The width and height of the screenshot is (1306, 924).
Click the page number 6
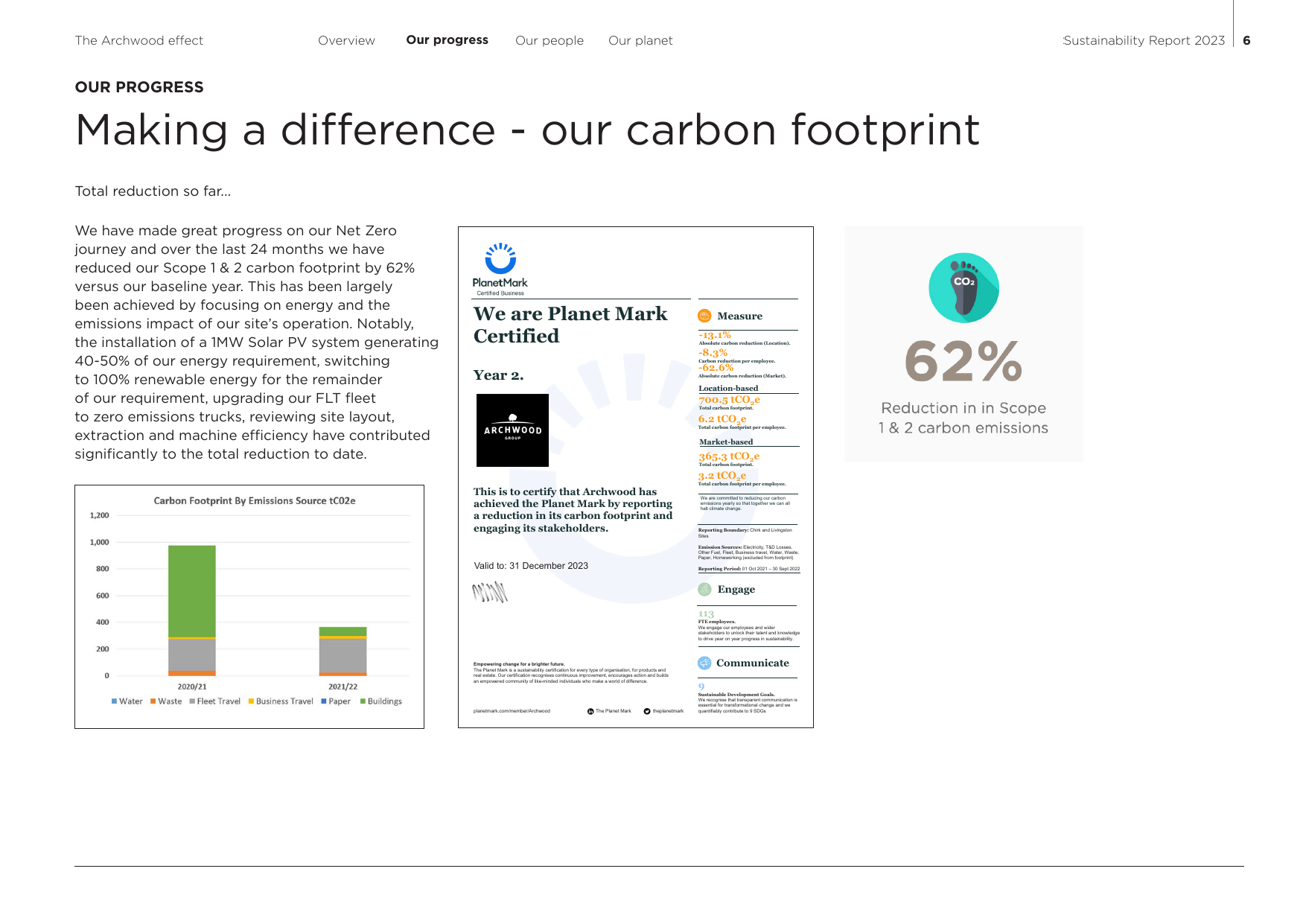point(1246,40)
